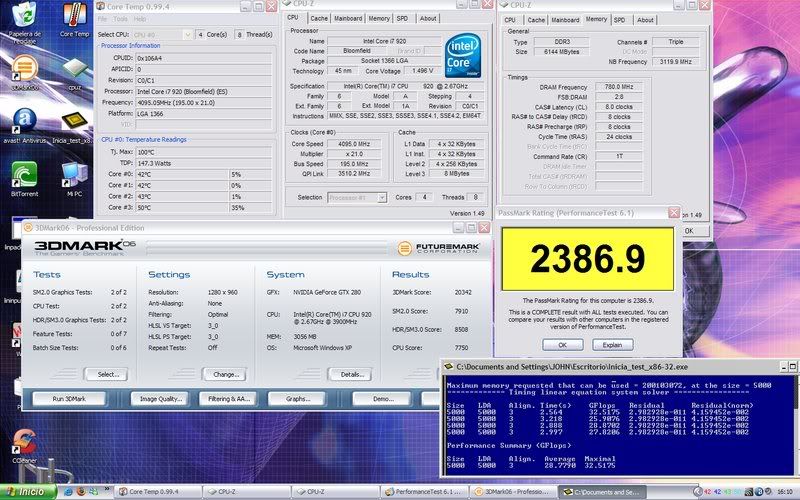
Task: Click the Intel Core i7 logo in CPU-Z
Action: (x=463, y=55)
